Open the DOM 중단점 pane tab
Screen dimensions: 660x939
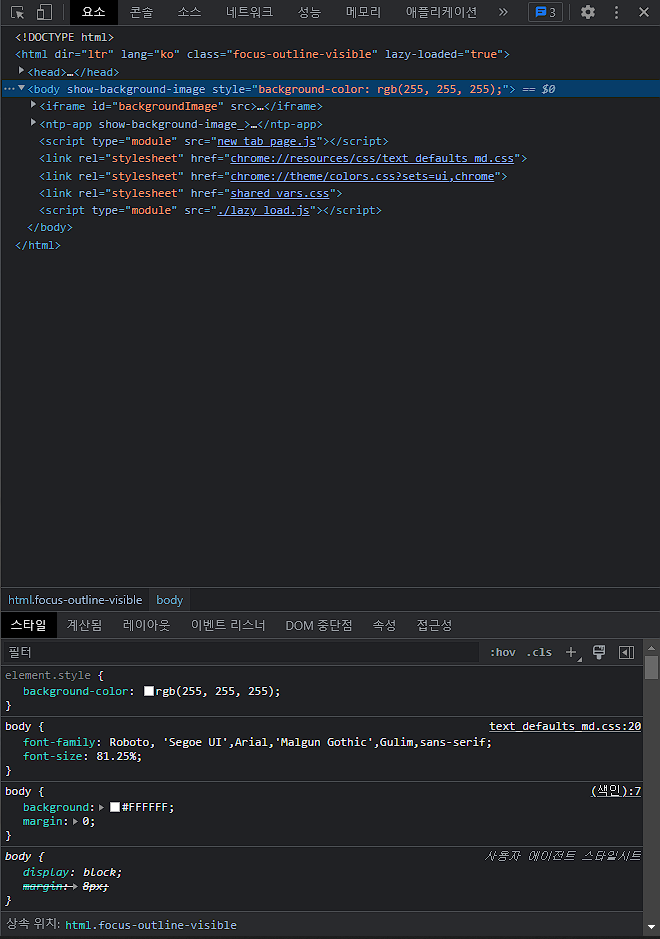[x=319, y=625]
